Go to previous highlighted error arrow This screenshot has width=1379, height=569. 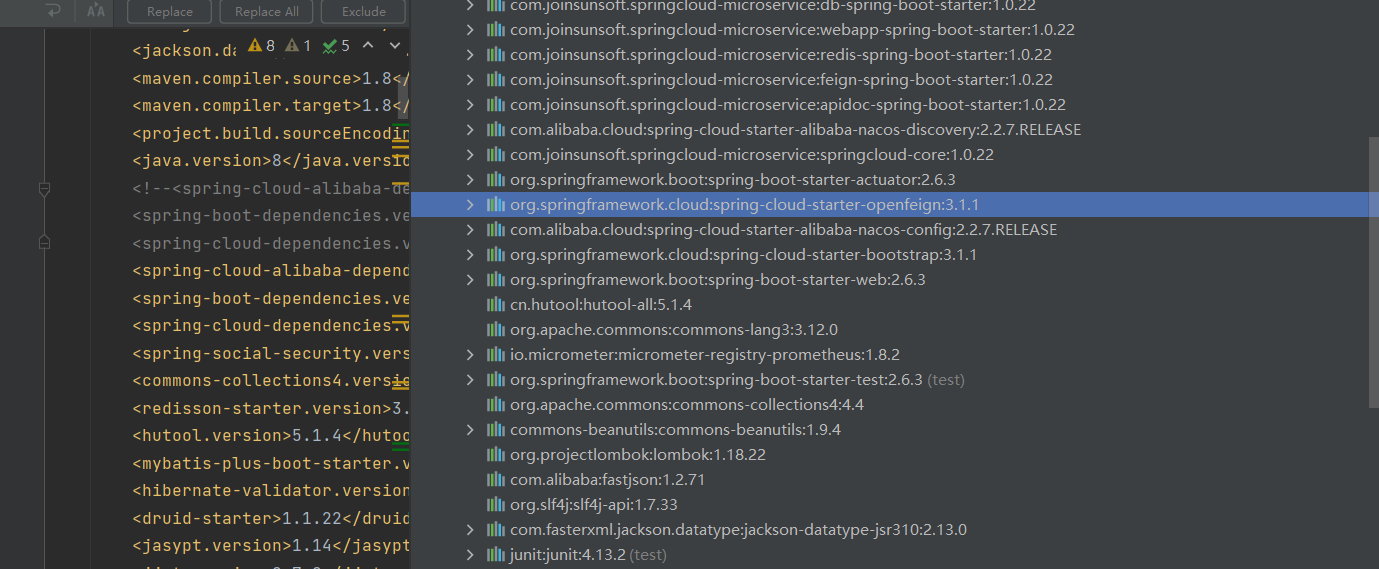click(x=368, y=46)
